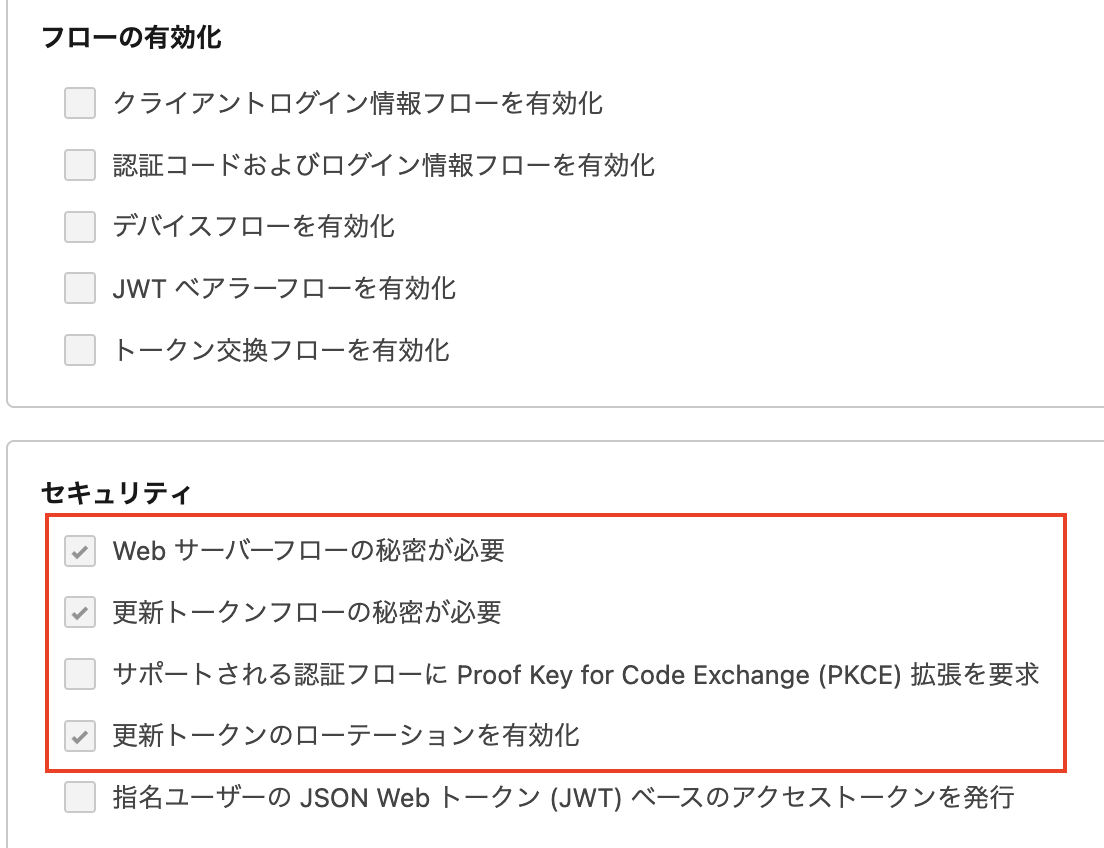The height and width of the screenshot is (848, 1104).
Task: Check the JWT ベースのアクセストークンを発行 box
Action: point(80,798)
